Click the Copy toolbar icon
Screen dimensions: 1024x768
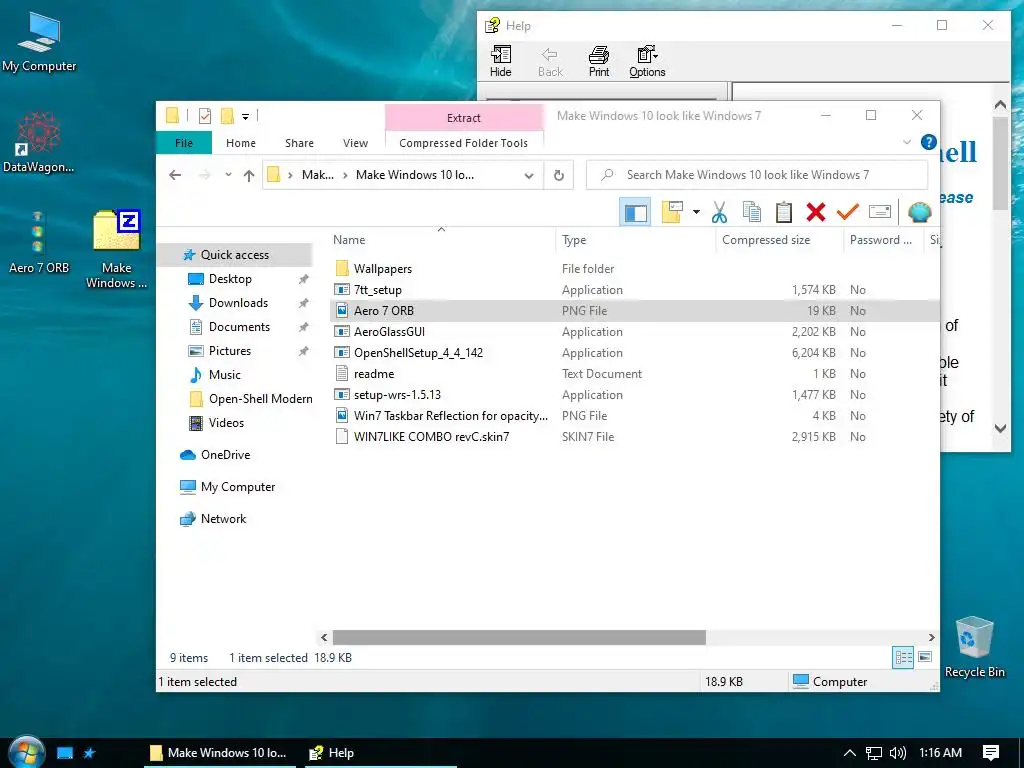[752, 212]
